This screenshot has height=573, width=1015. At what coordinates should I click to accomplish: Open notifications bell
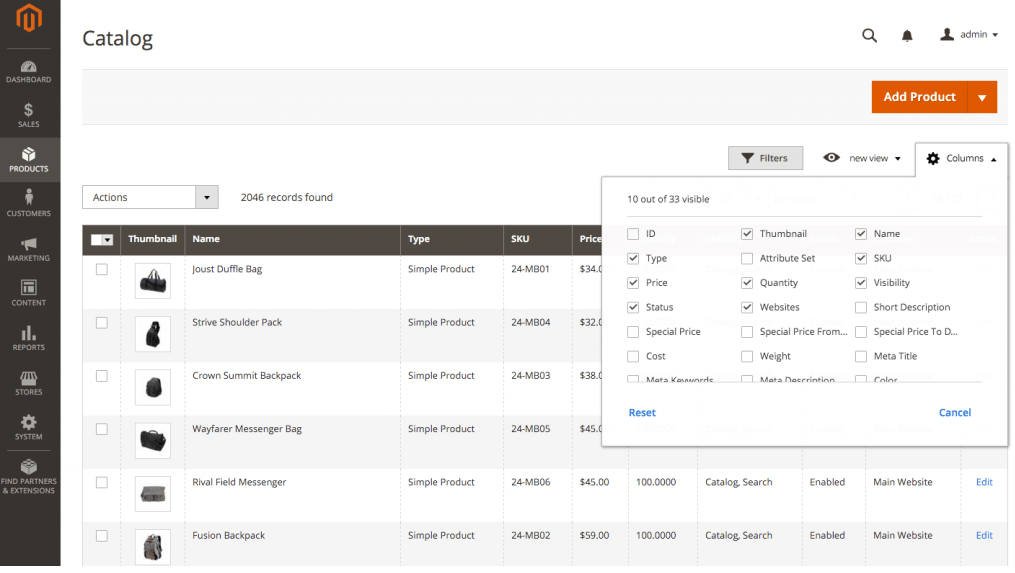pos(907,36)
